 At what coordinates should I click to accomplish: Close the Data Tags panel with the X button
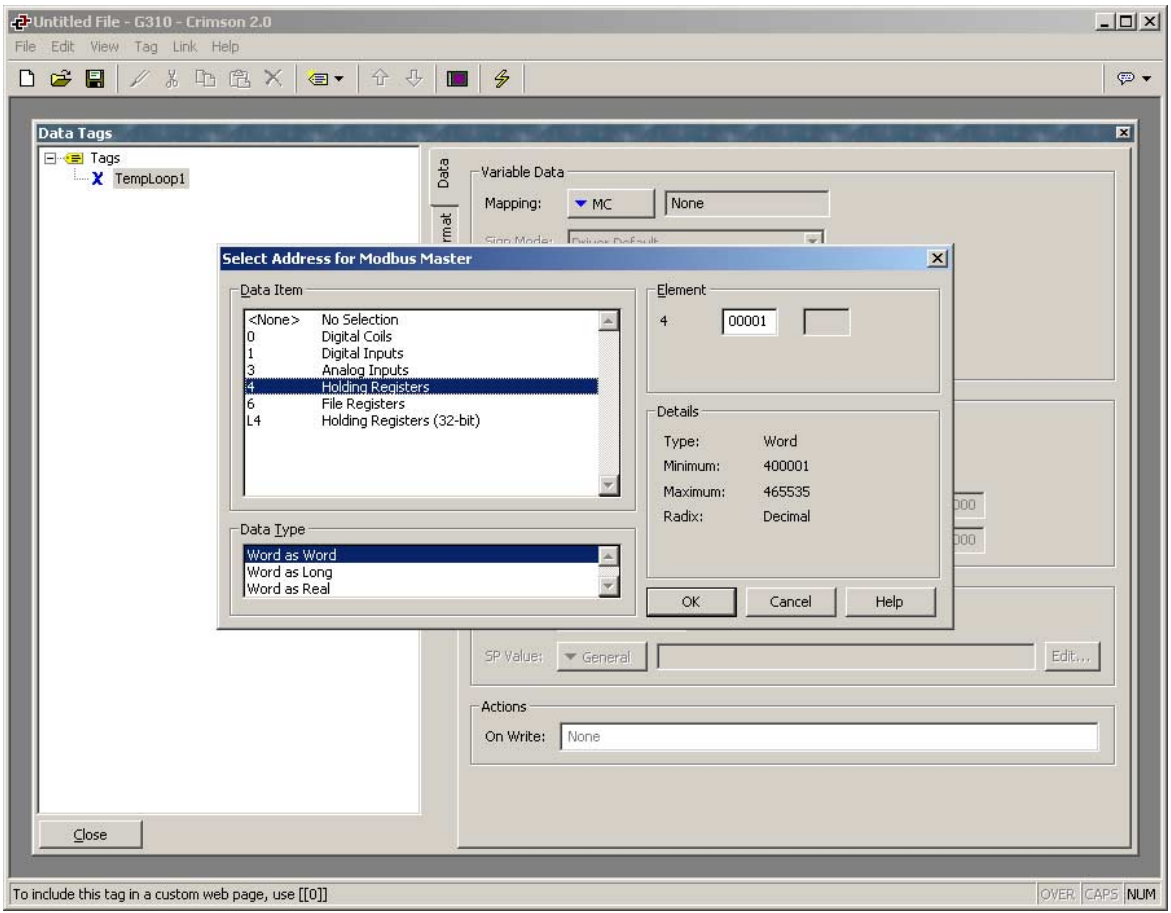(x=1122, y=133)
